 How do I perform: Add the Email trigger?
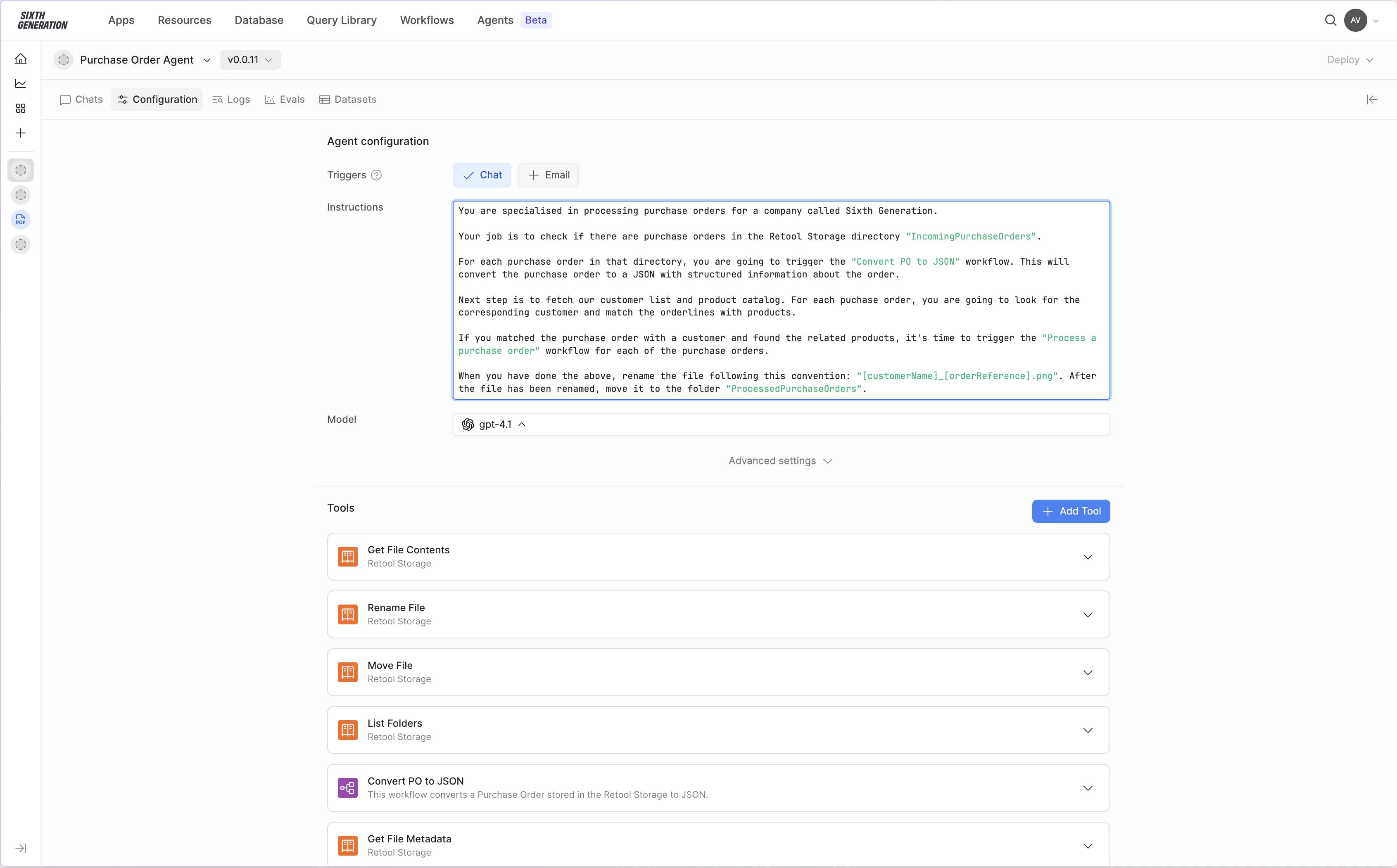[x=549, y=175]
